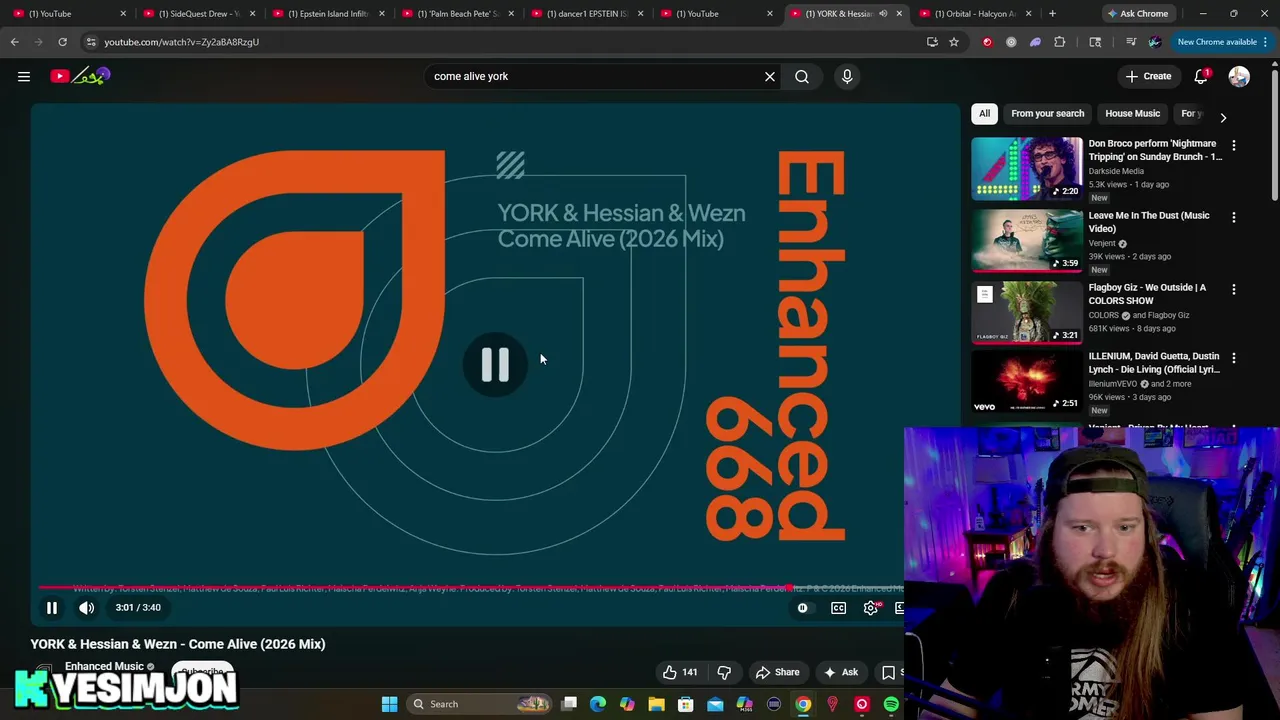Clear the 'come alive york' search text
Image resolution: width=1280 pixels, height=720 pixels.
point(770,76)
